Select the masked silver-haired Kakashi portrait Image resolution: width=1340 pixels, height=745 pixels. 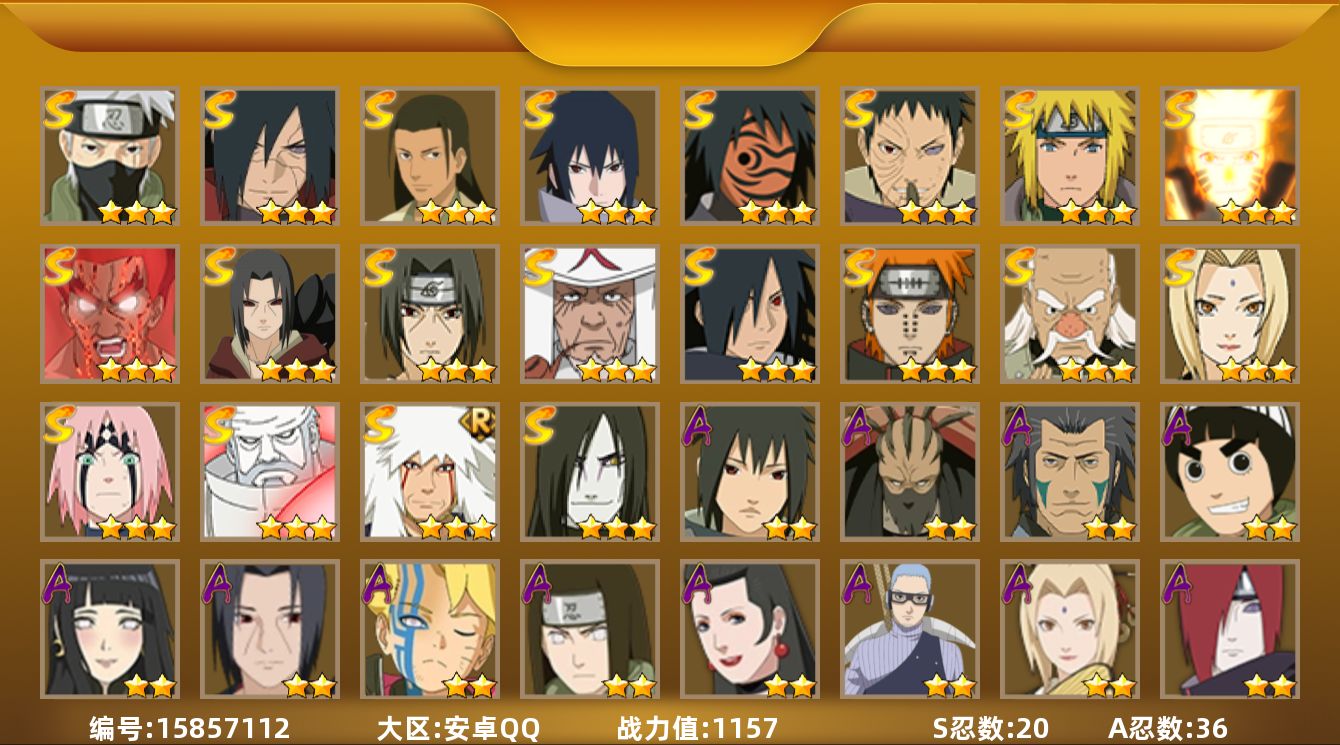(x=110, y=155)
